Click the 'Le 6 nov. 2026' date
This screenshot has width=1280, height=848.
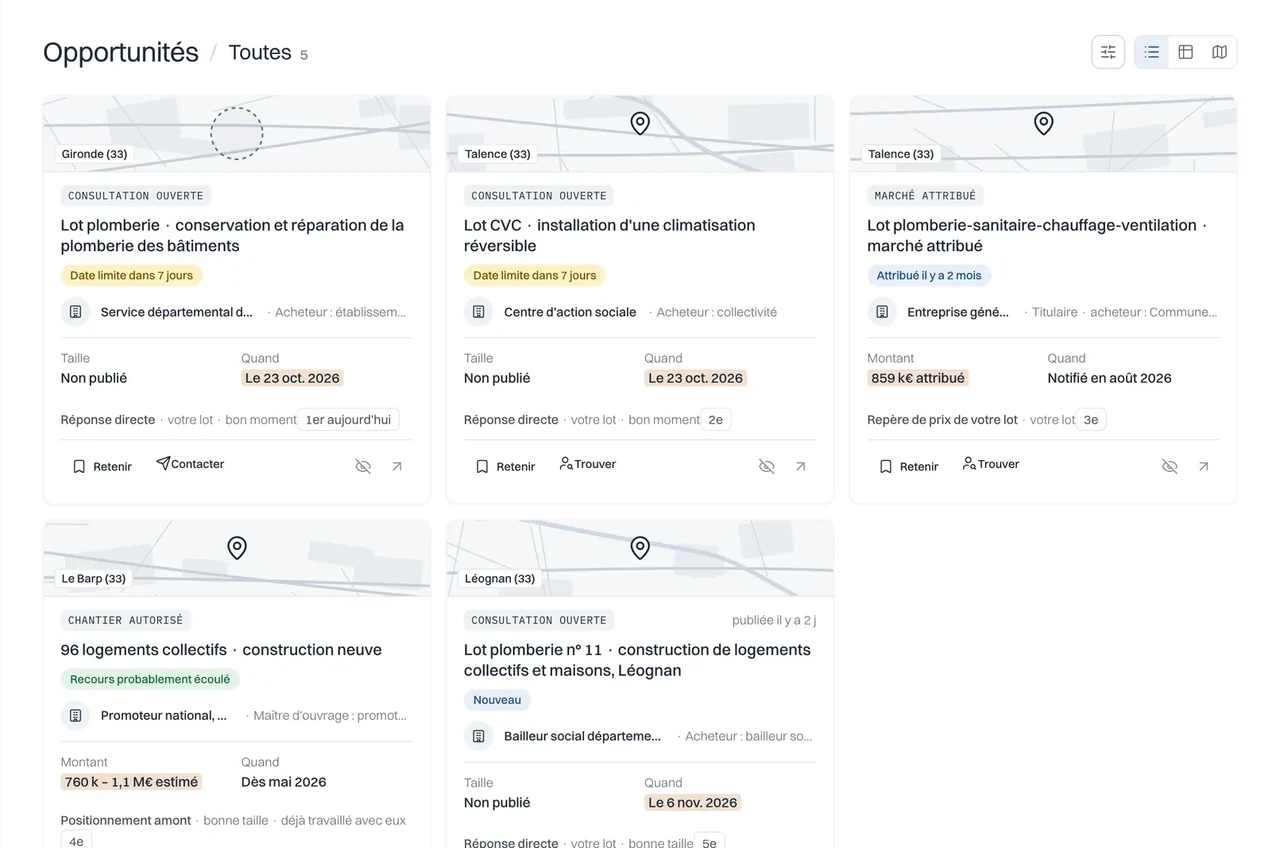(x=693, y=802)
